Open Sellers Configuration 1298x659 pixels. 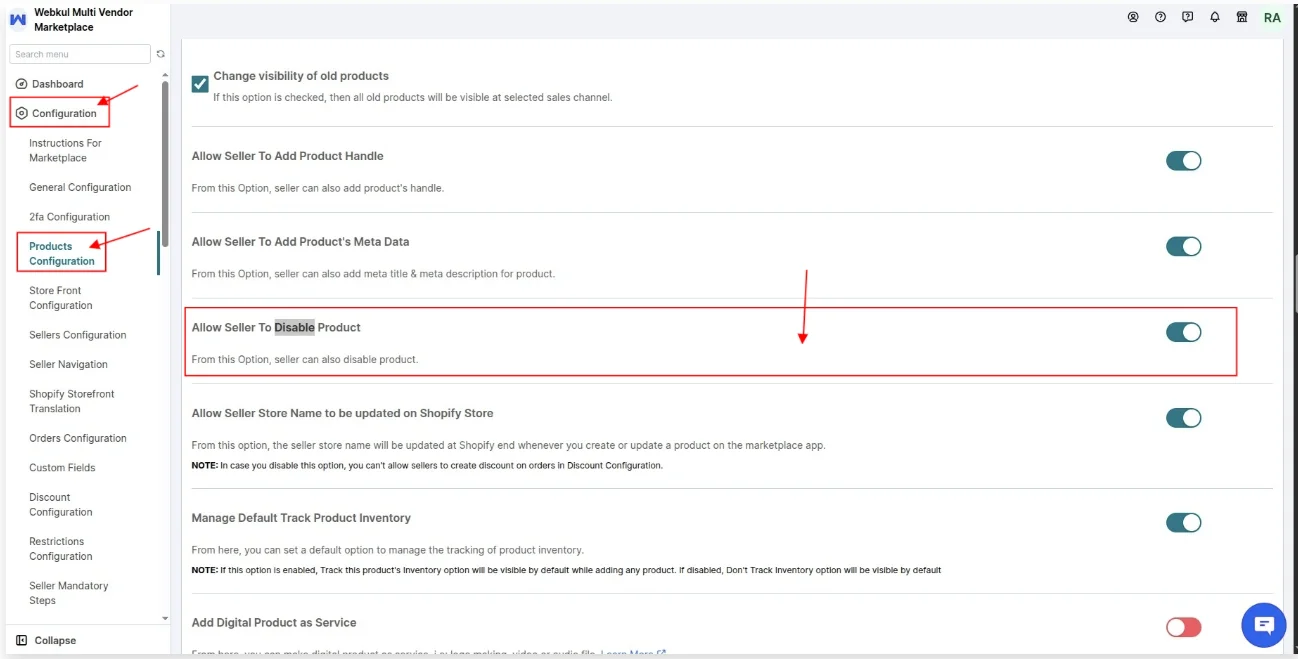[x=78, y=335]
